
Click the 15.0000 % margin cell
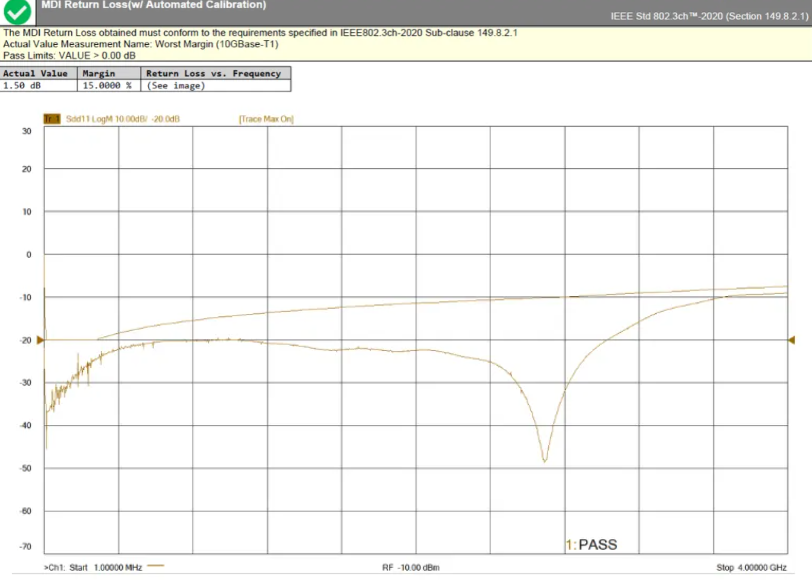(x=107, y=86)
